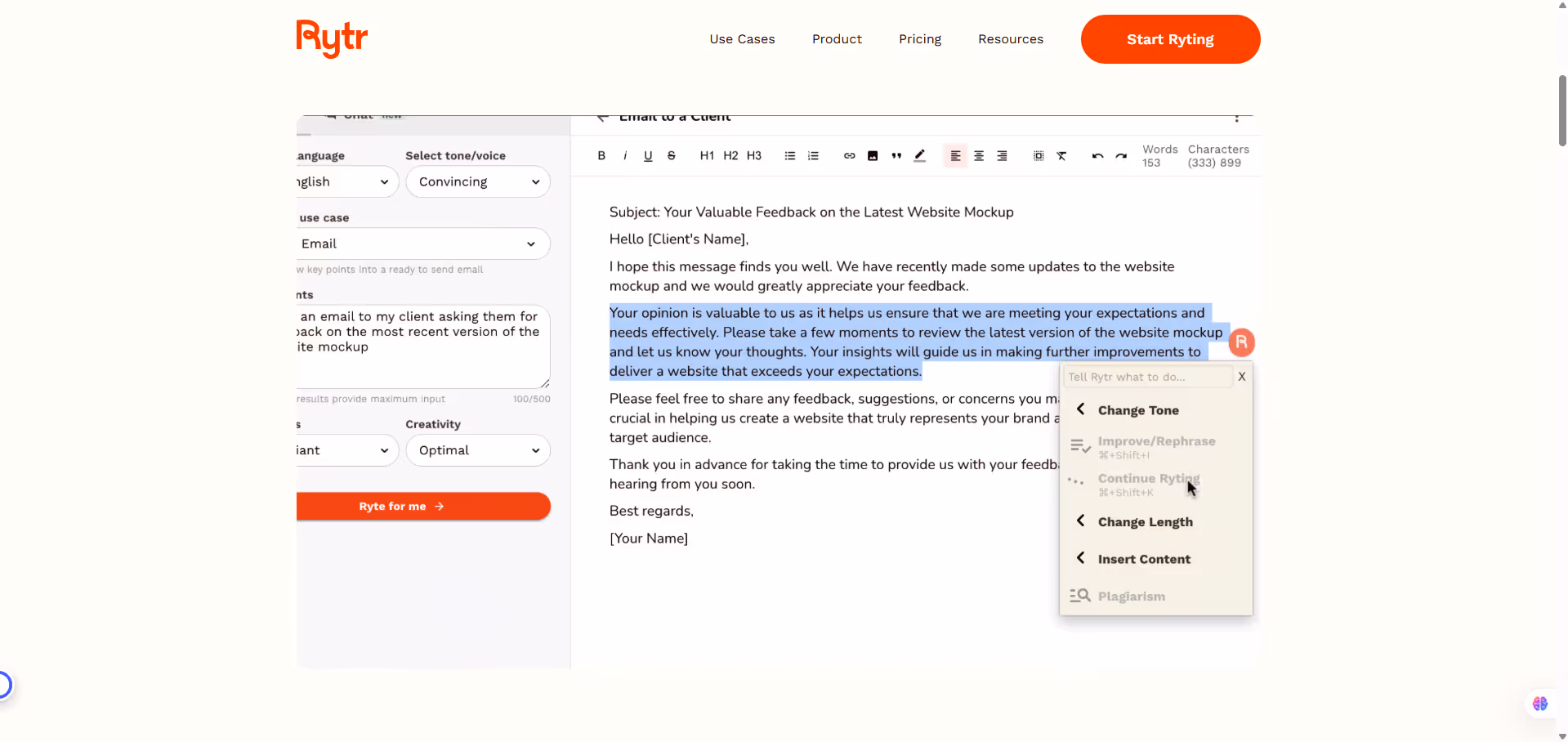Open the Email use case dropdown

(x=423, y=244)
